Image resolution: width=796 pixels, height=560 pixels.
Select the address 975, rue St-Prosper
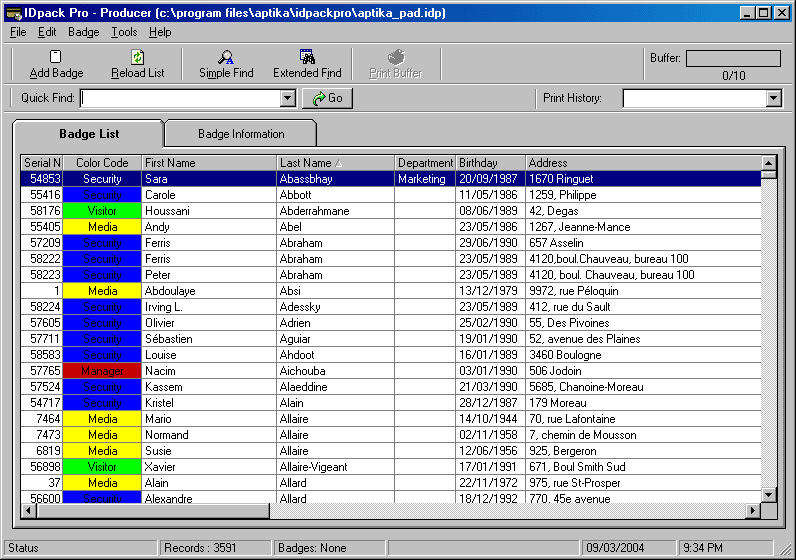point(575,483)
